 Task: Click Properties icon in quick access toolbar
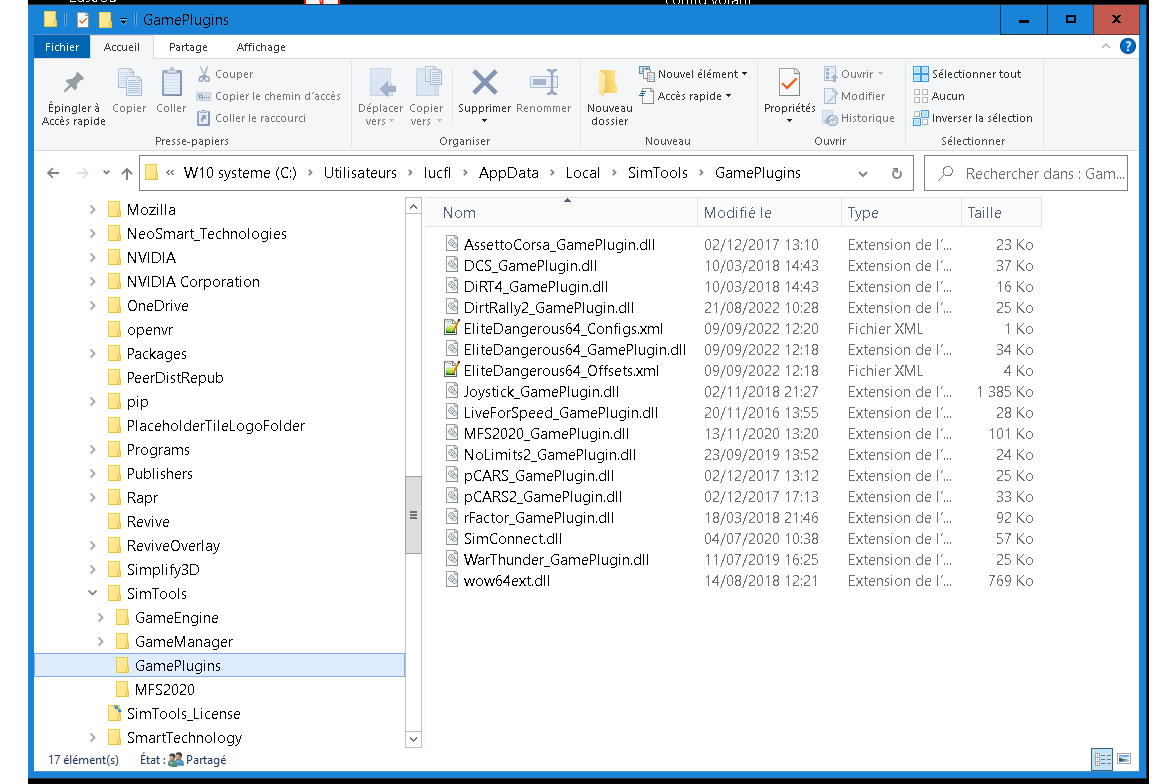click(x=83, y=20)
